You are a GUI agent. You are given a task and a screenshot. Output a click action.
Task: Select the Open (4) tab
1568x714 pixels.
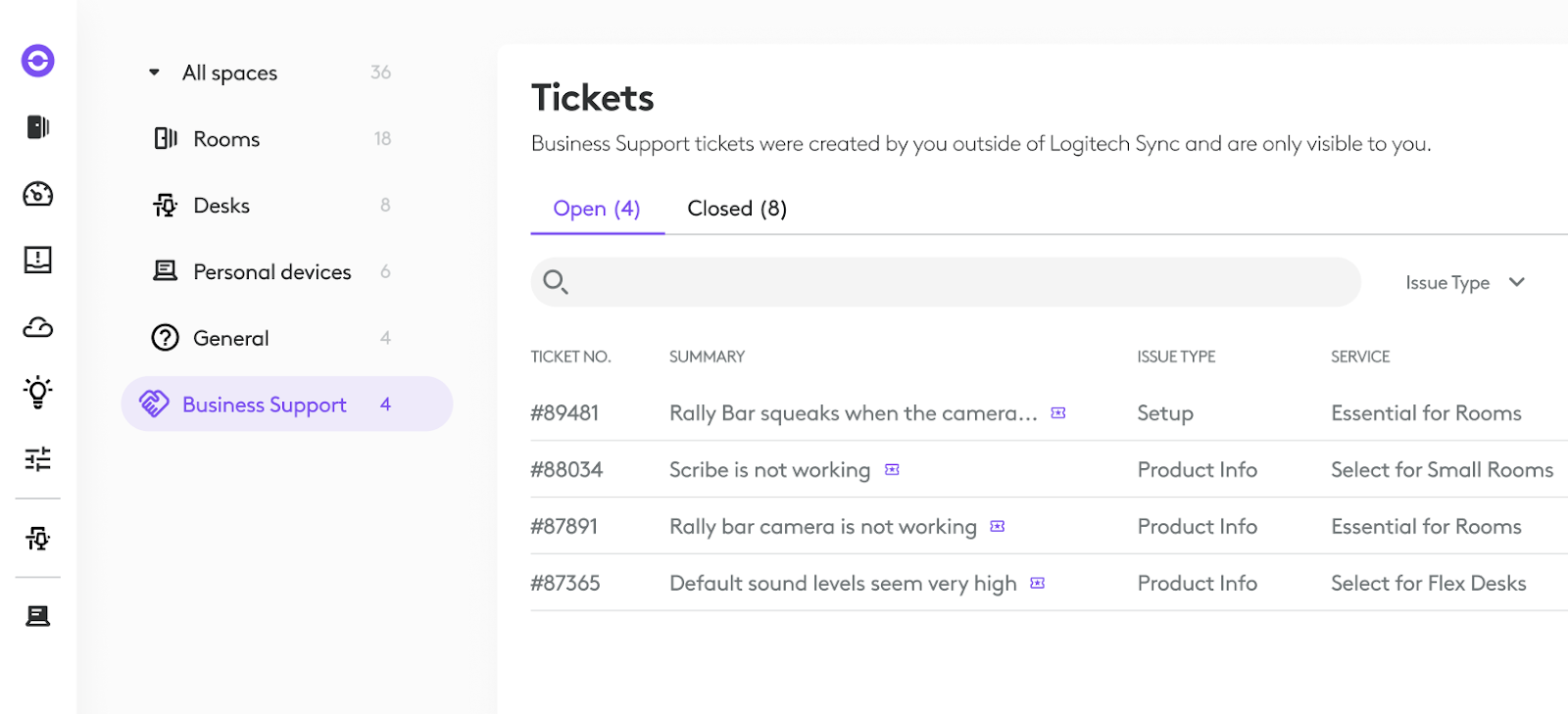click(597, 209)
